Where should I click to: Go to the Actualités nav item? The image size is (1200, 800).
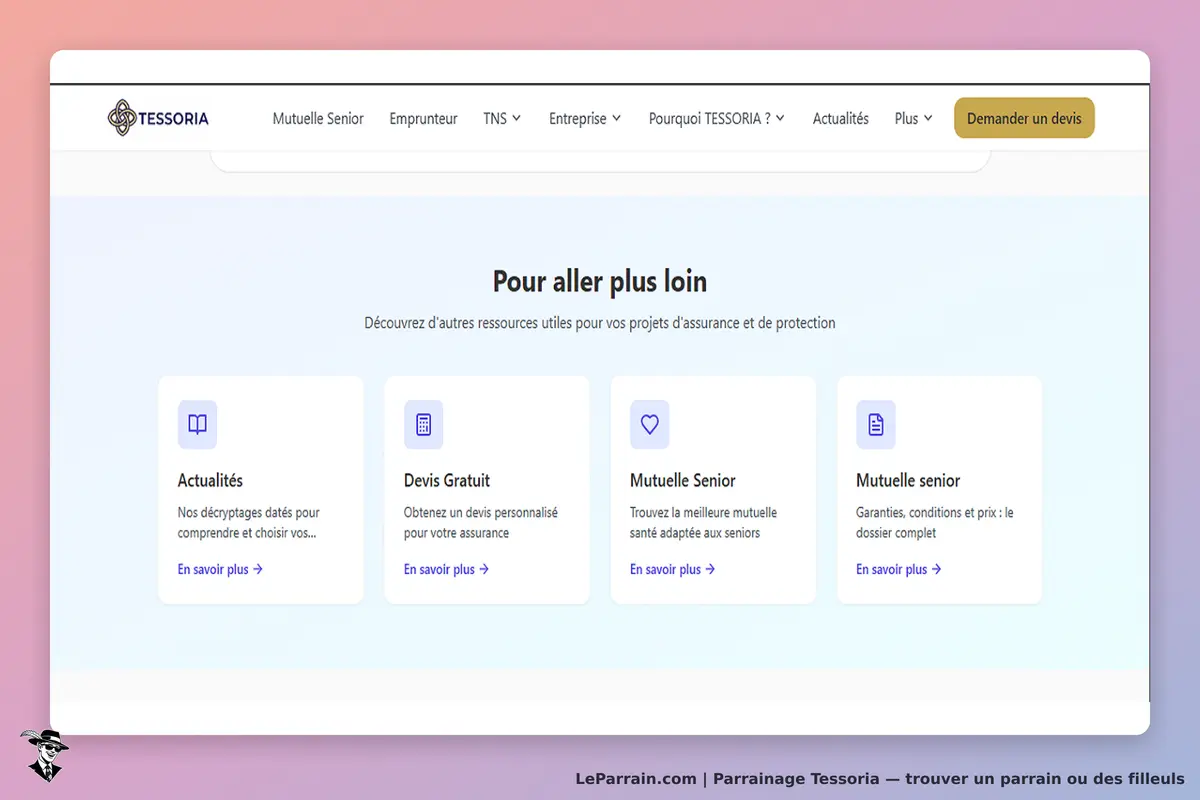tap(840, 118)
